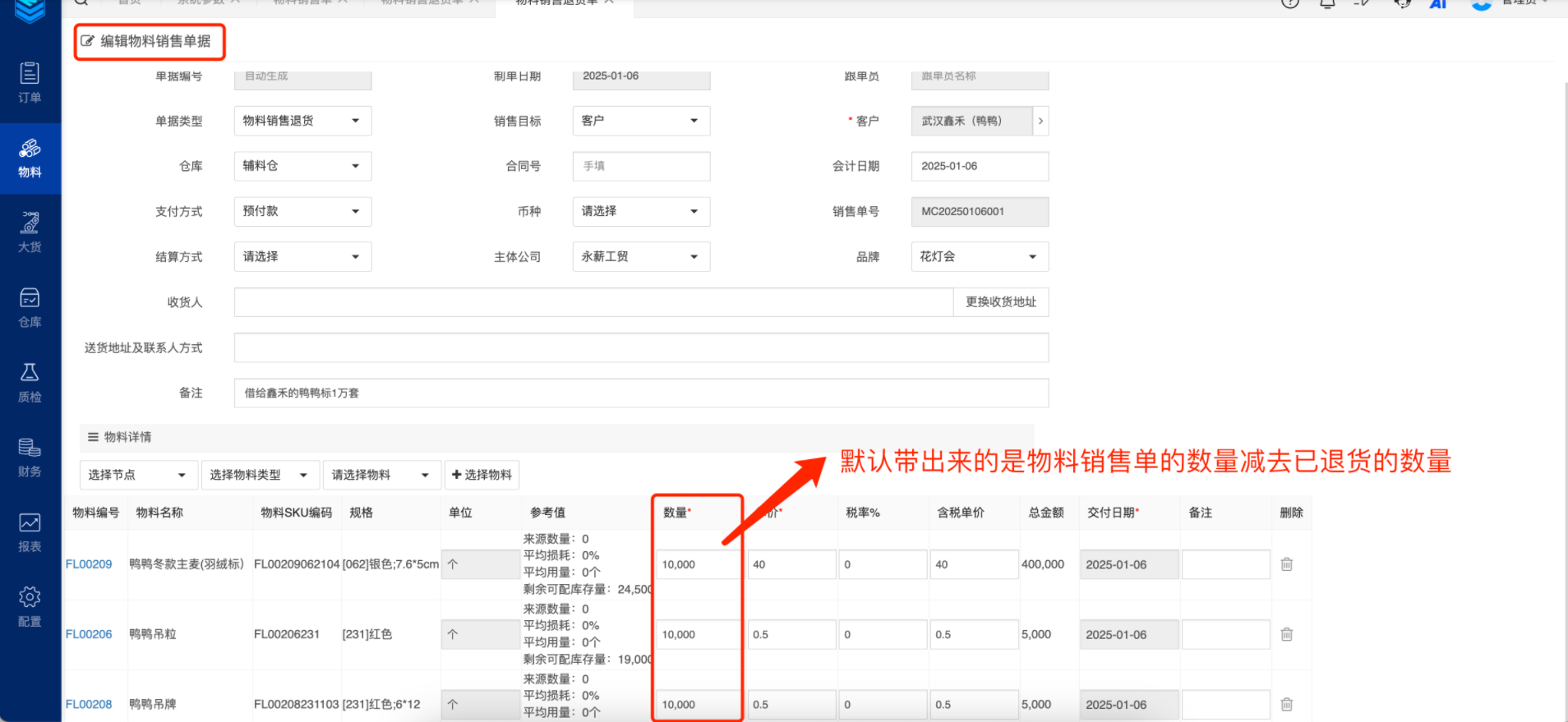Image resolution: width=1568 pixels, height=722 pixels.
Task: Click the 交付日期 field in FL00206 row
Action: (x=1129, y=634)
